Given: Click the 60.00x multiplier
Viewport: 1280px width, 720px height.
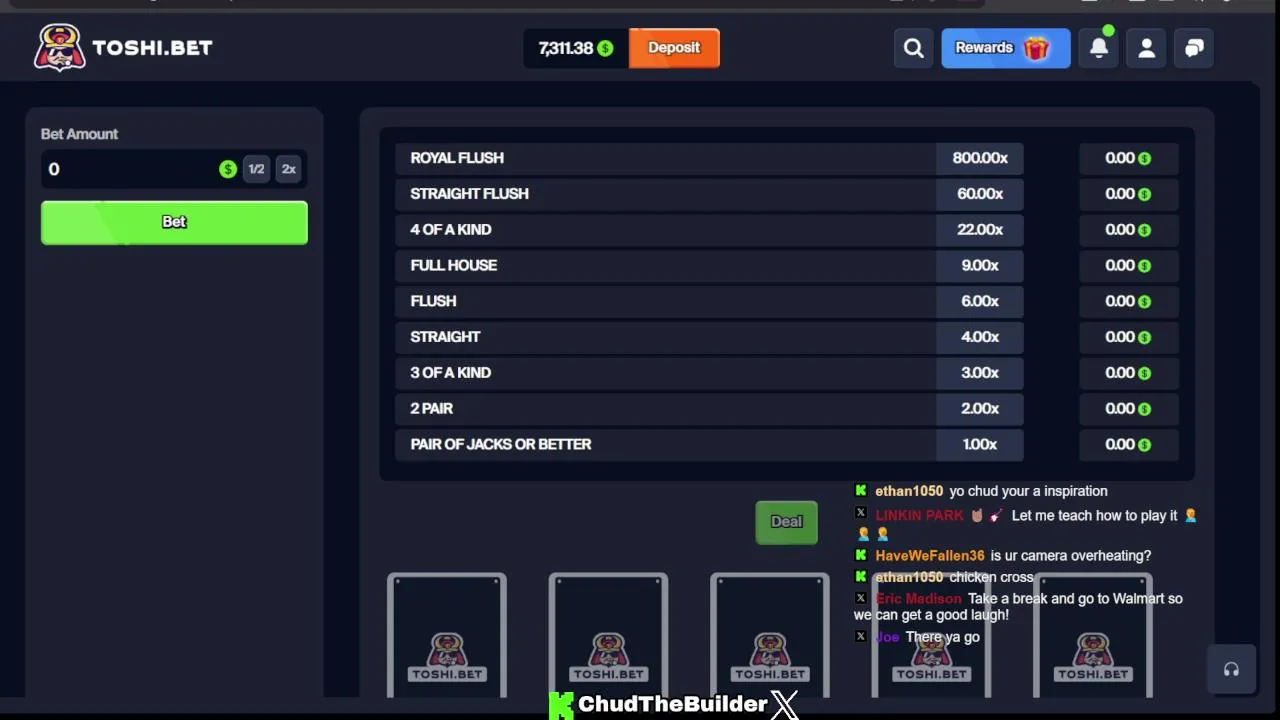Looking at the screenshot, I should coord(980,194).
